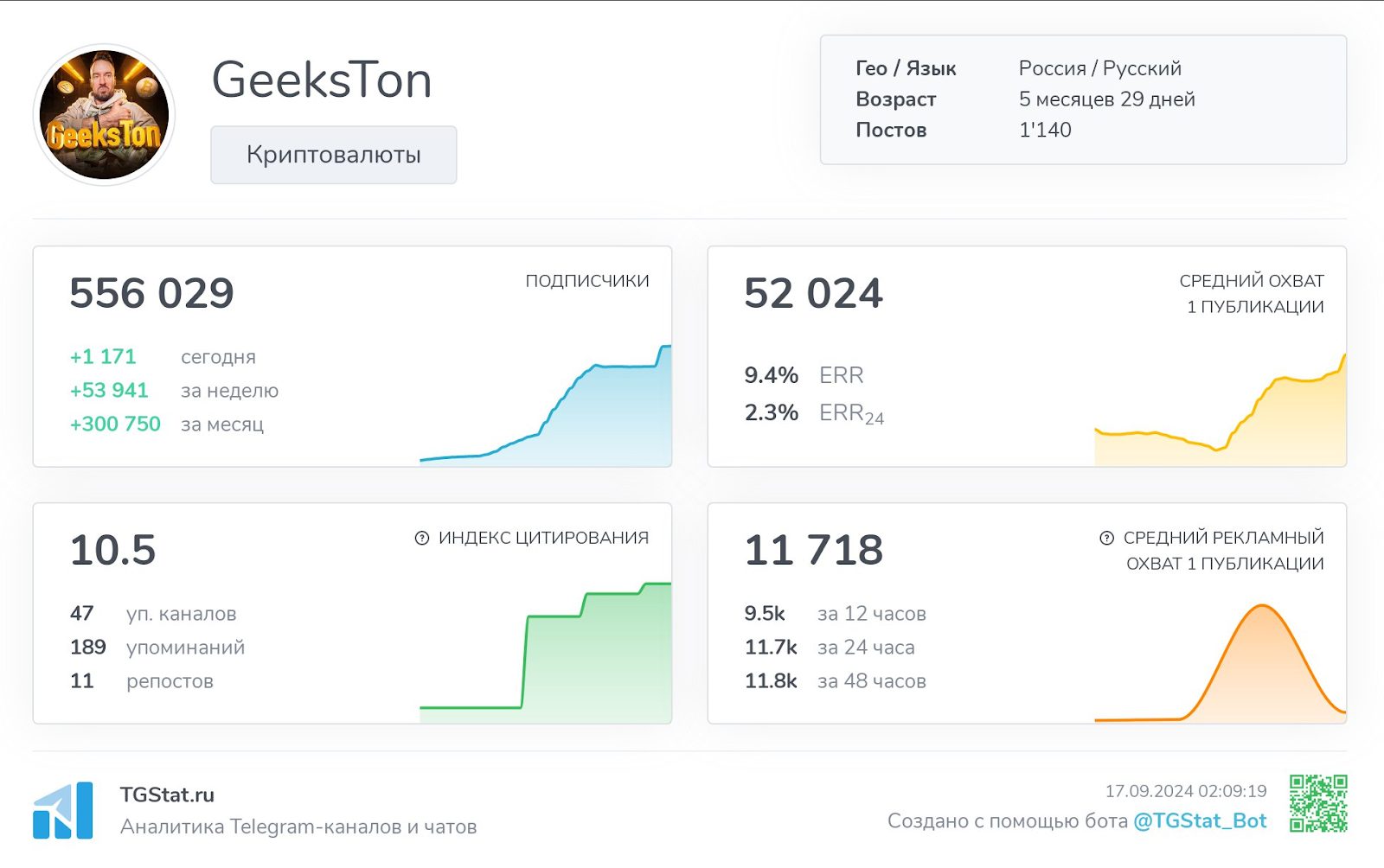Click the 189 упоминаний row
Image resolution: width=1384 pixels, height=868 pixels.
coord(157,648)
